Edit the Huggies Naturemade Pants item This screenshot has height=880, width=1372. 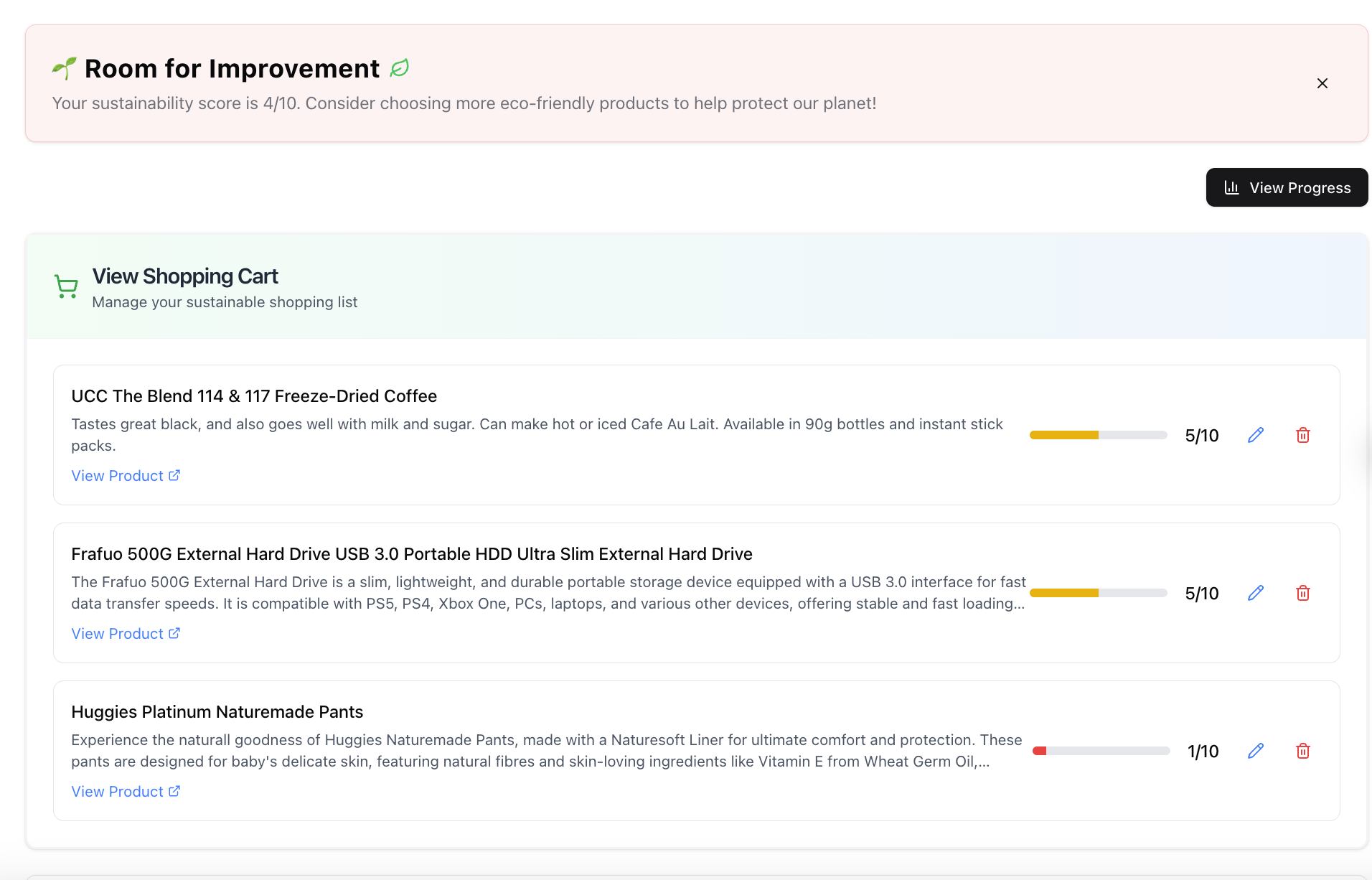pos(1255,751)
